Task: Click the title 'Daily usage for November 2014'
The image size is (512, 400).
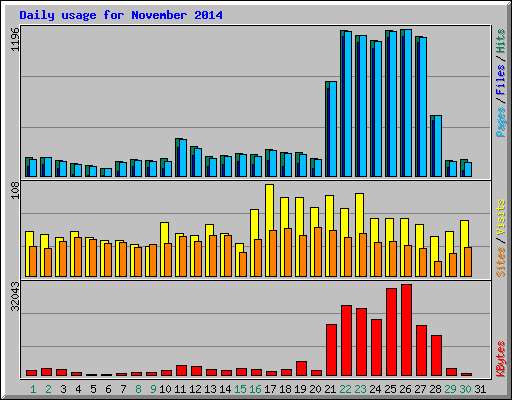Action: click(x=121, y=15)
